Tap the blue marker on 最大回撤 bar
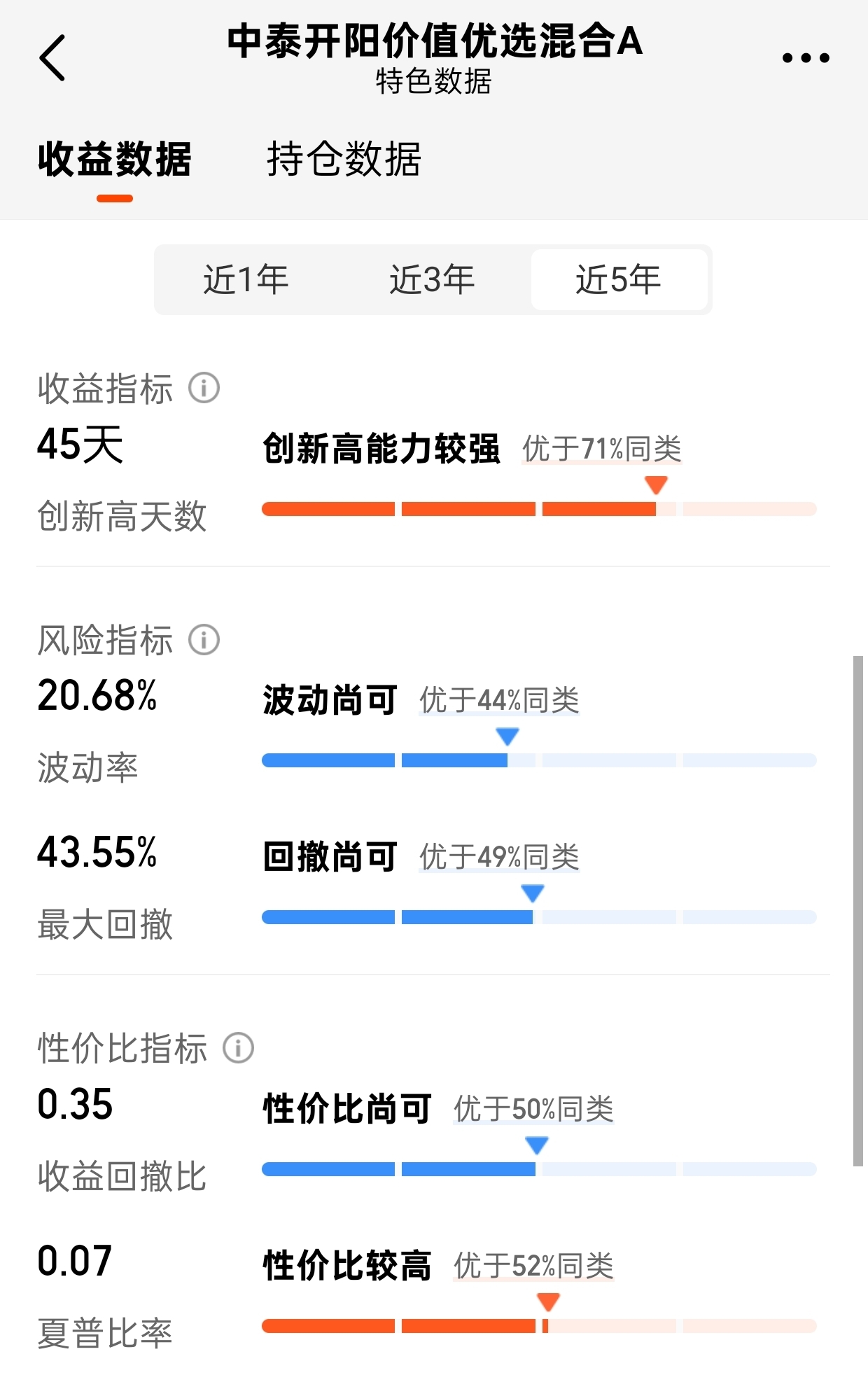Screen dimensions: 868x1396 coord(533,893)
